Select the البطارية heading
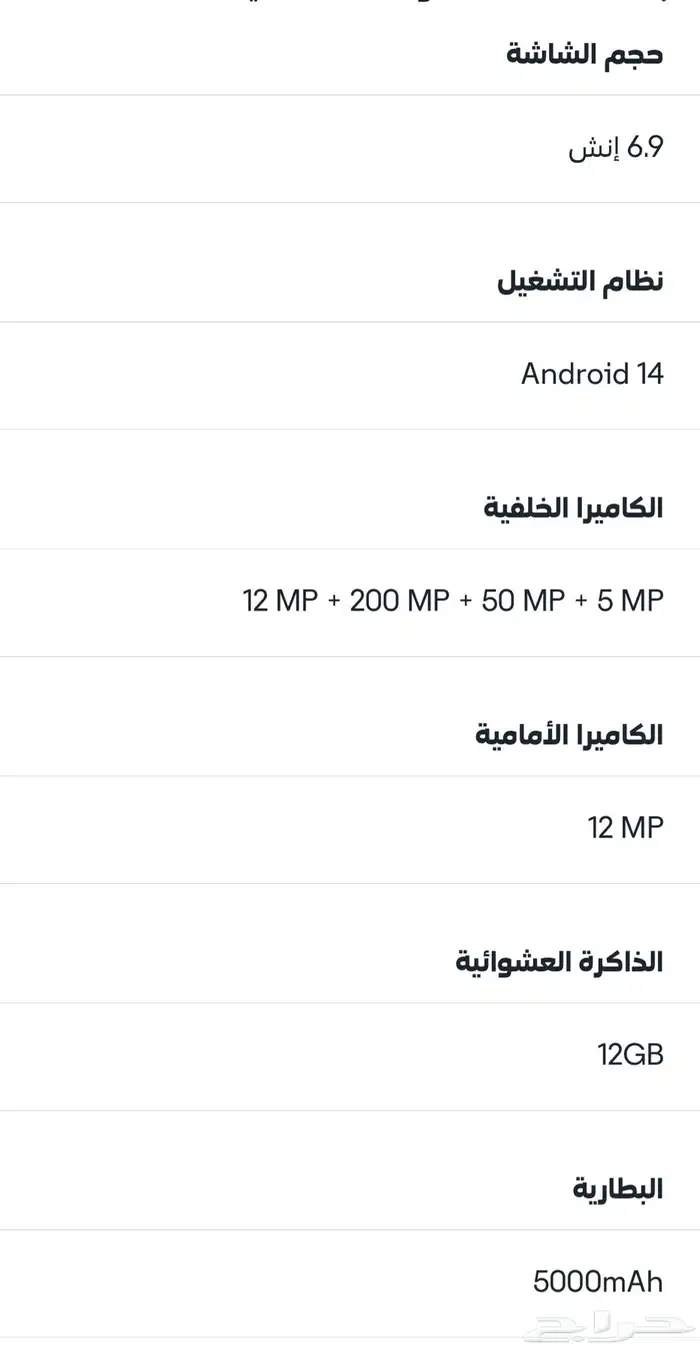 (x=618, y=1189)
